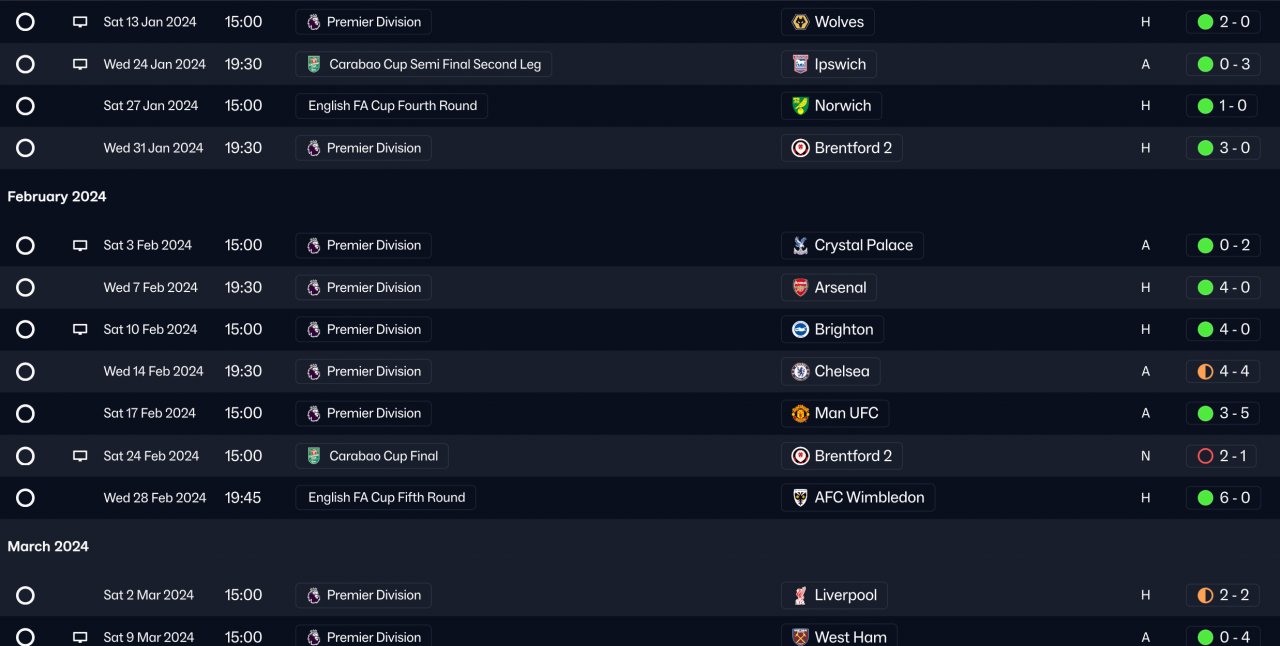
Task: View the 4 - 4 result against Chelsea
Action: pyautogui.click(x=1223, y=372)
